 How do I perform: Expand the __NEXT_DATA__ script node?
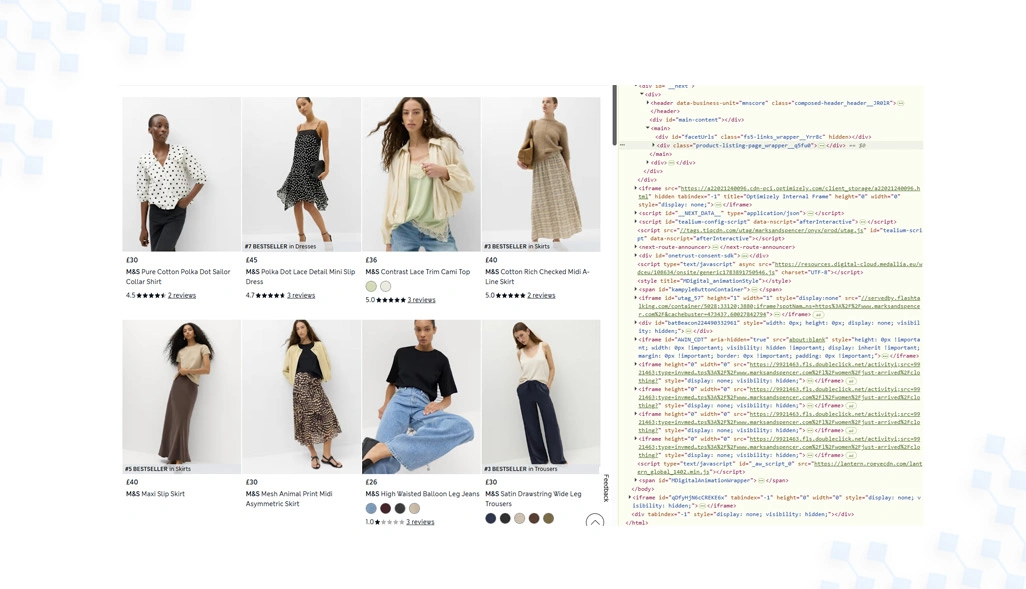click(635, 213)
